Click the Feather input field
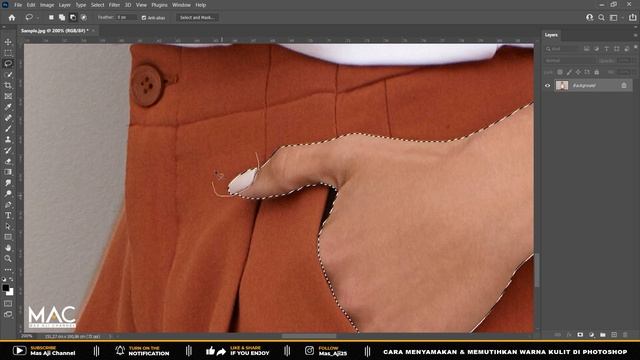Image resolution: width=640 pixels, height=360 pixels. point(127,18)
